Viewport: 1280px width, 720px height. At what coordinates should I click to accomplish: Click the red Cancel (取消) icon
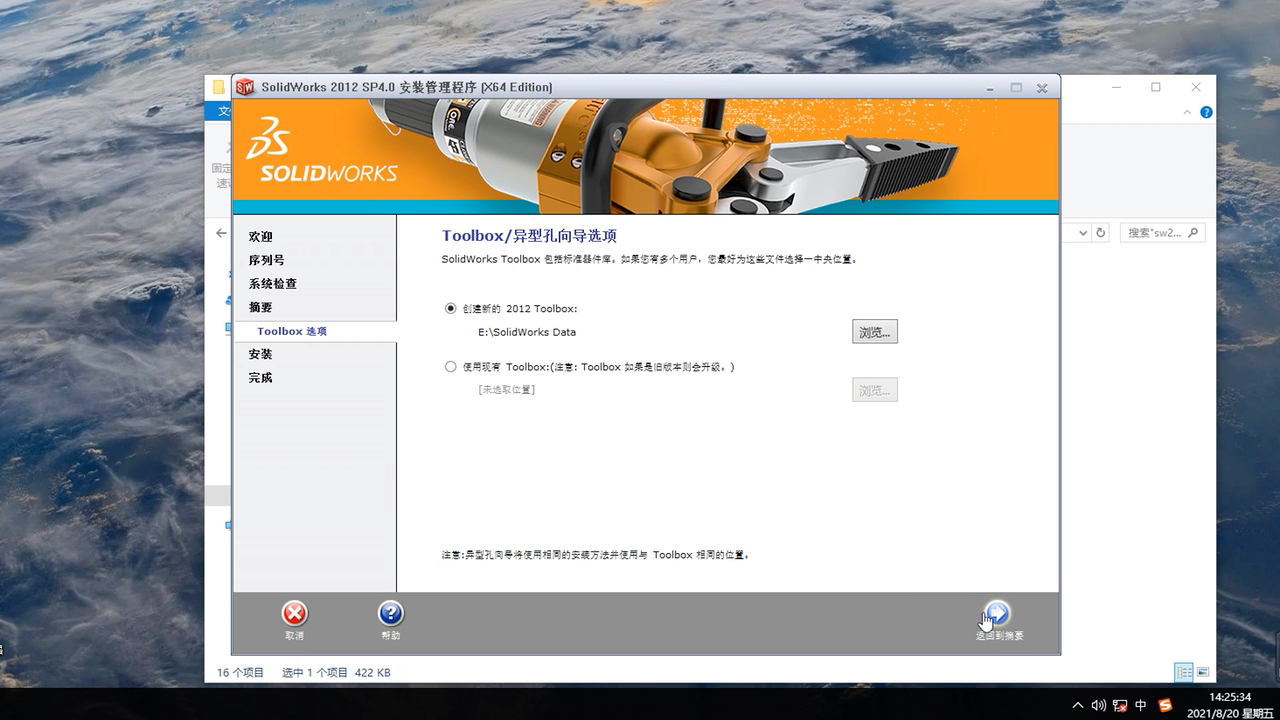[x=294, y=613]
